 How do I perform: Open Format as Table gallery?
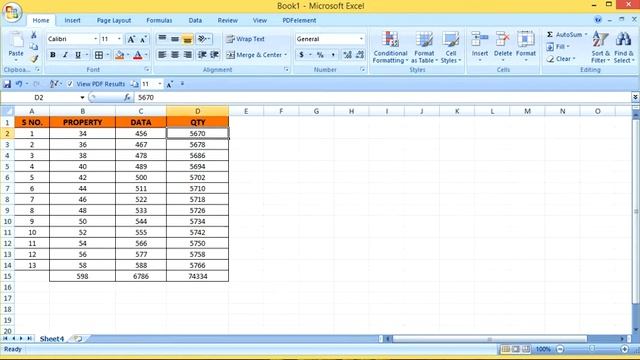point(424,47)
